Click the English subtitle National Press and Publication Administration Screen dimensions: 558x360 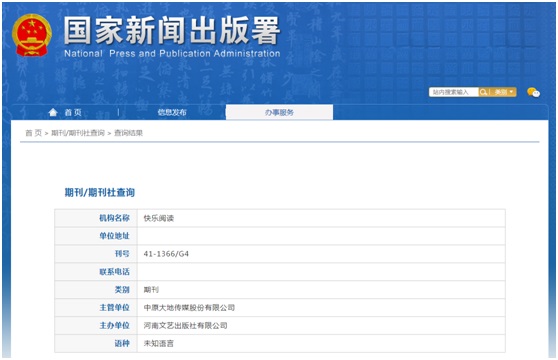pyautogui.click(x=172, y=54)
